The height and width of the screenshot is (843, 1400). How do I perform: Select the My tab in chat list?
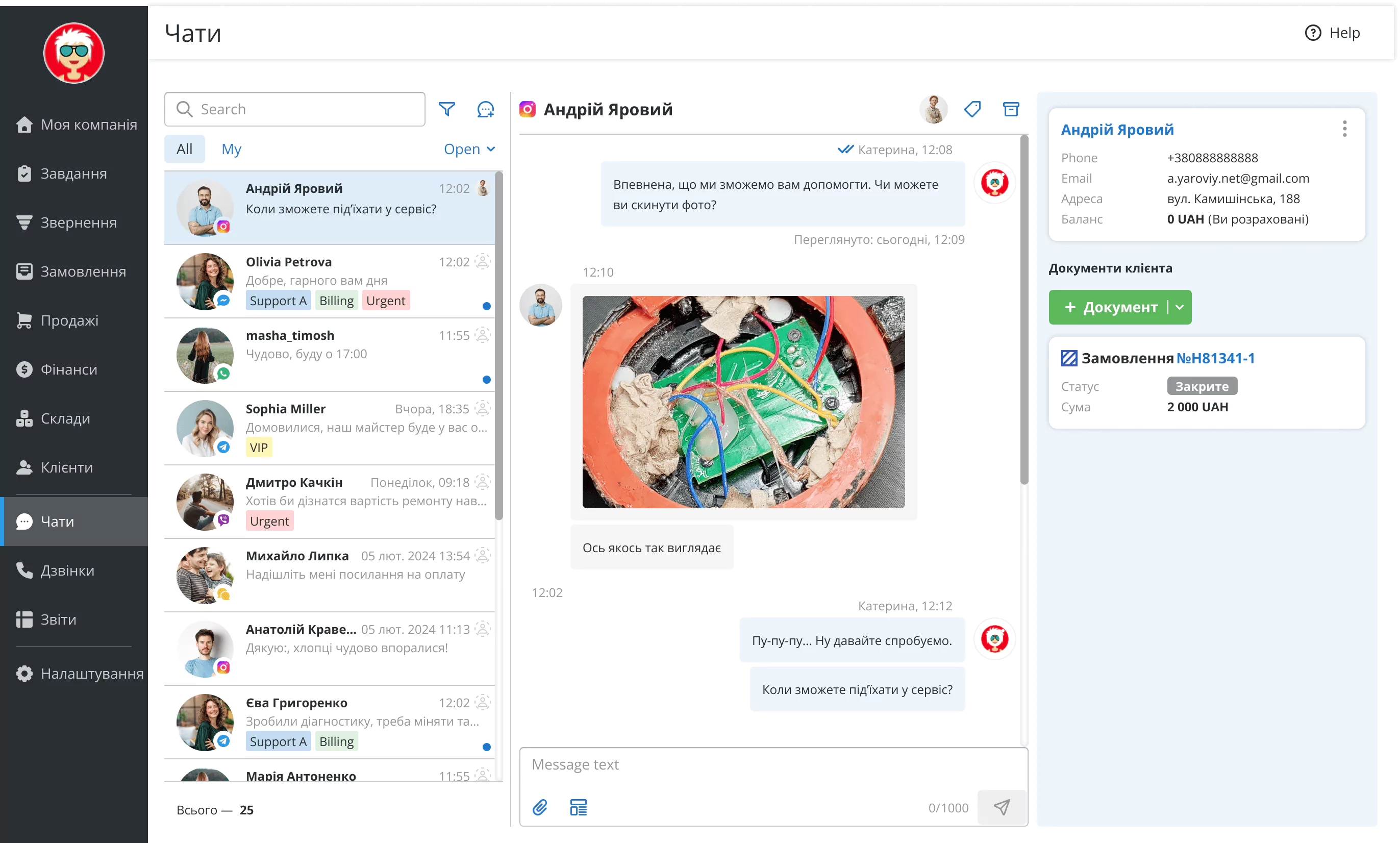pyautogui.click(x=231, y=149)
